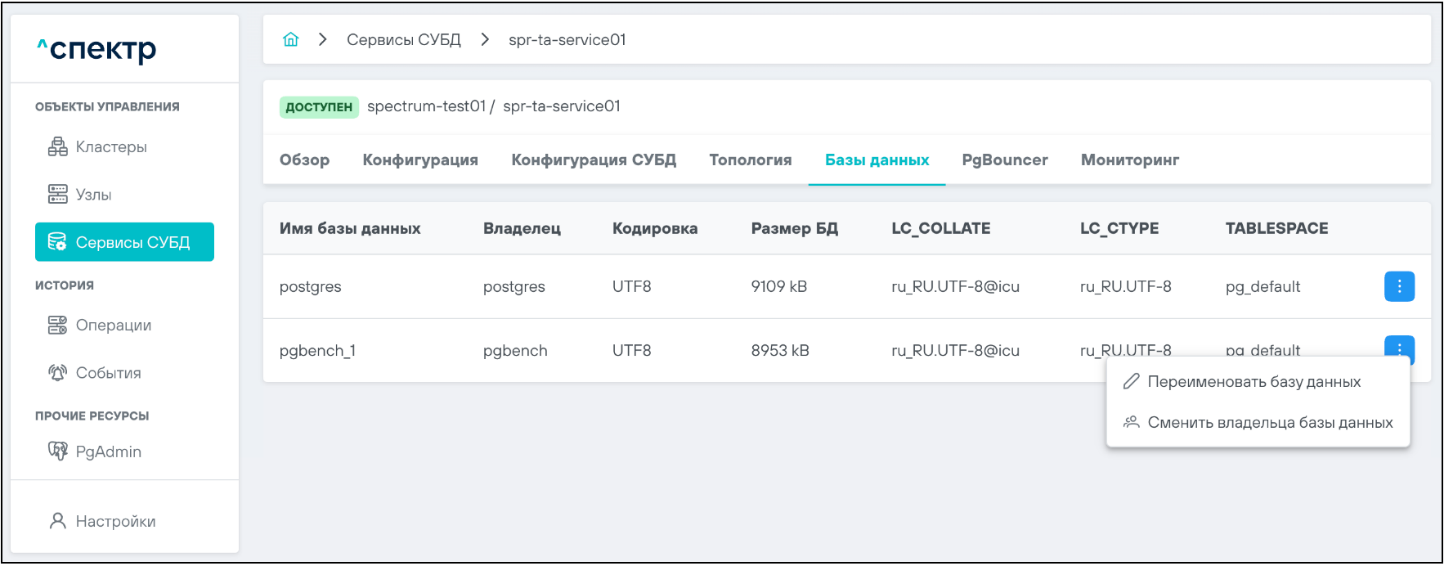Click the Узлы sidebar icon
This screenshot has height=566, width=1444.
click(x=58, y=194)
